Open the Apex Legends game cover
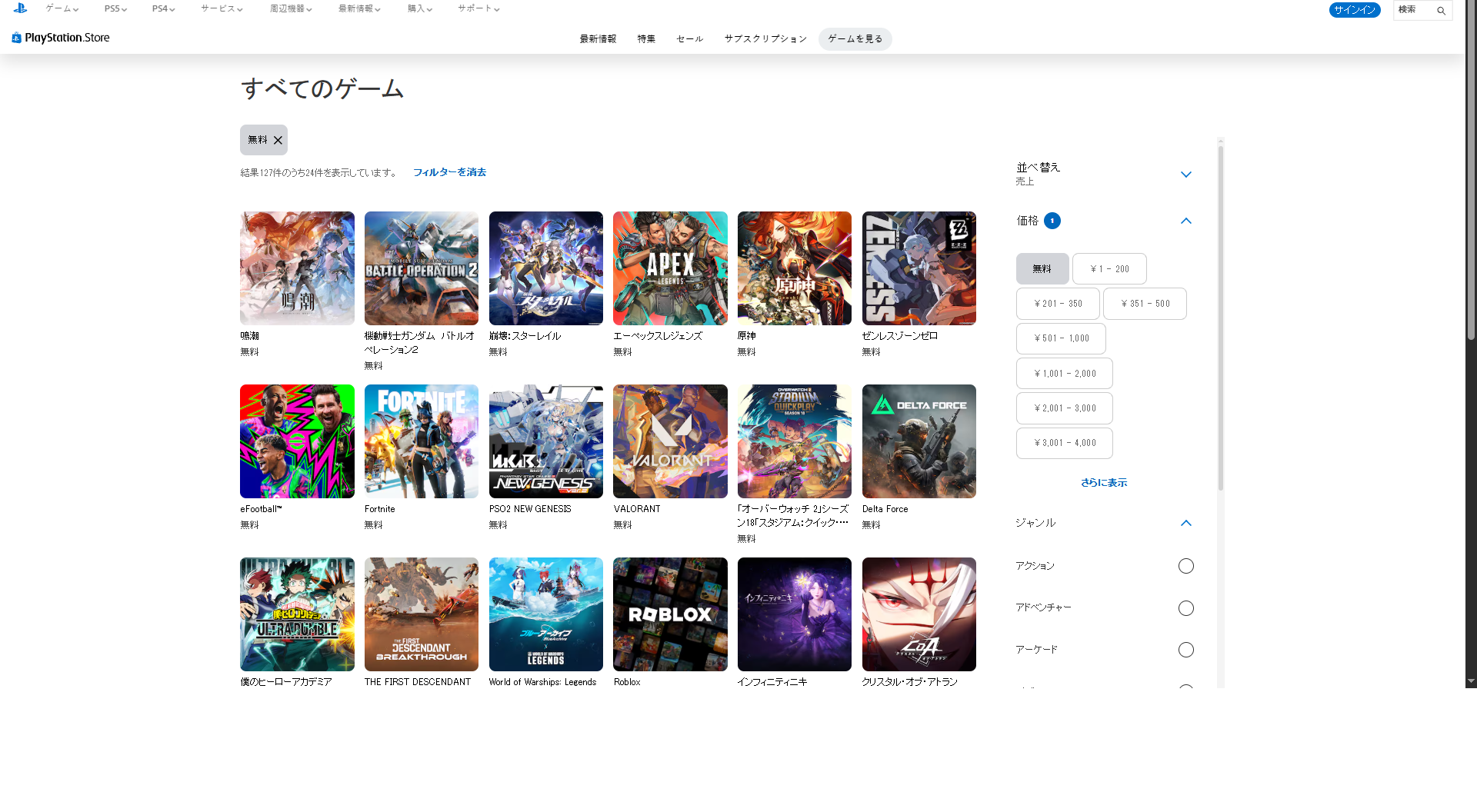 (x=670, y=268)
